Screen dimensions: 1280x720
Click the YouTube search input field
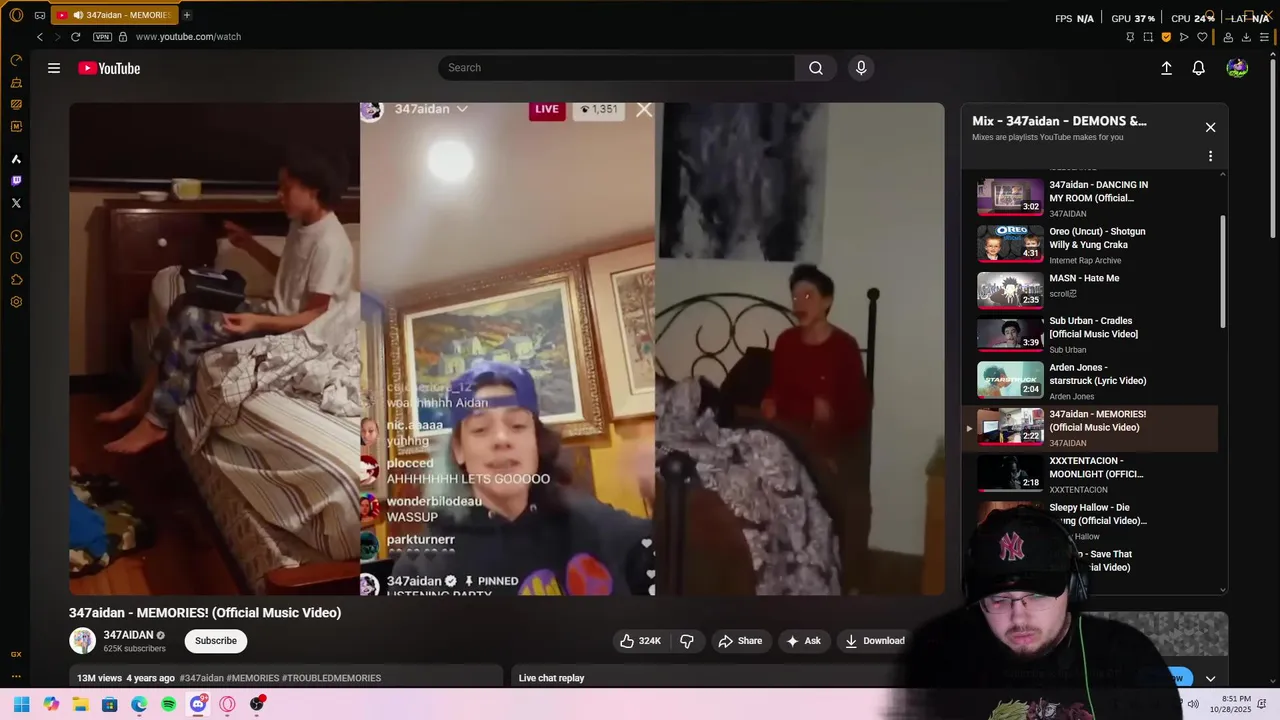click(616, 68)
